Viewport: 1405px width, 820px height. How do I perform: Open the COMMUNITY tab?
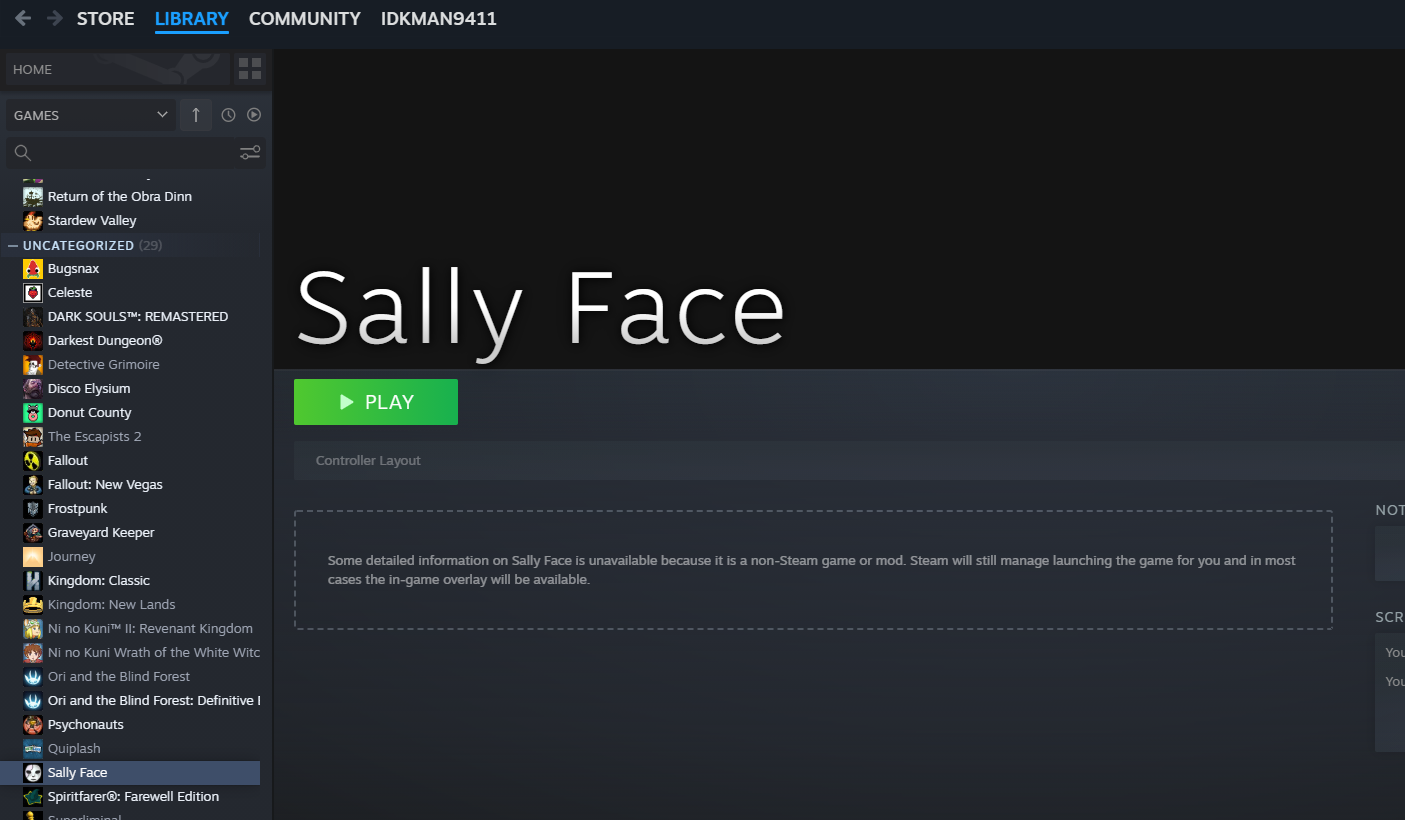coord(305,19)
